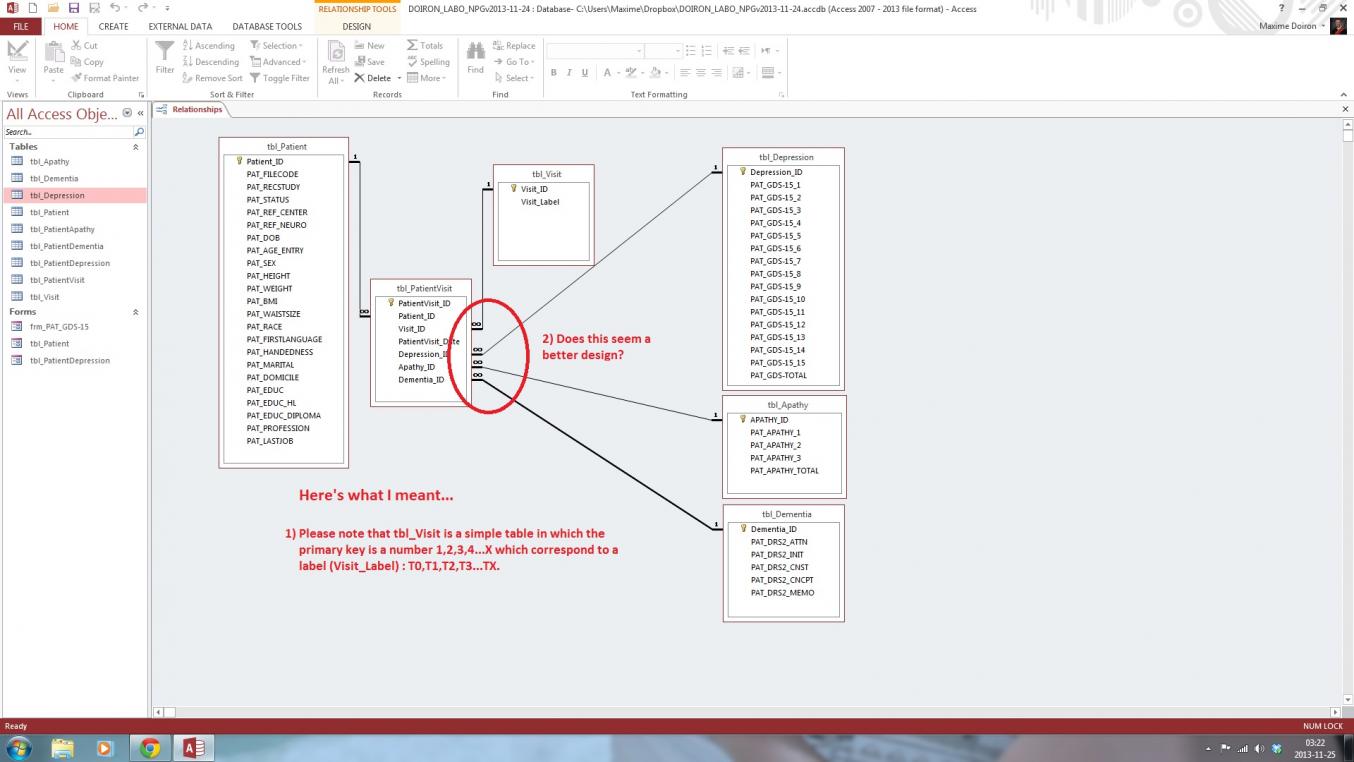Collapse the Forms group
Image resolution: width=1354 pixels, height=762 pixels.
click(136, 312)
